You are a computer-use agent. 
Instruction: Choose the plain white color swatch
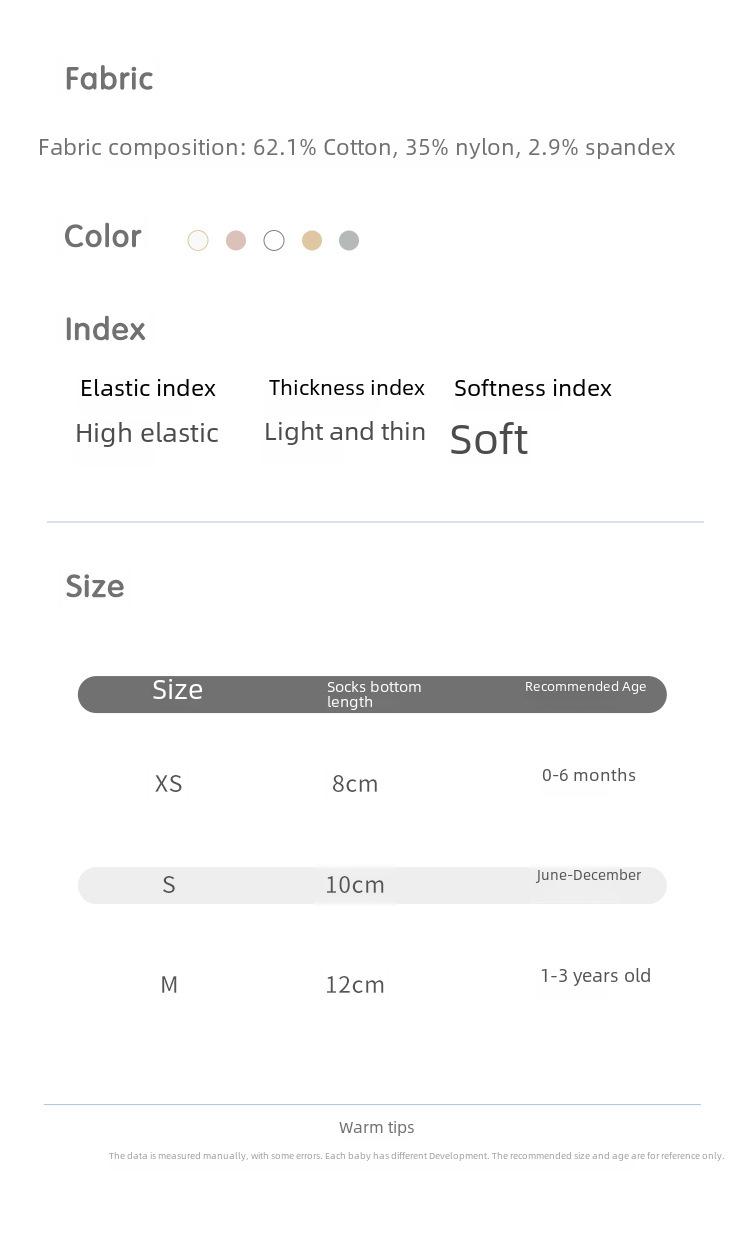(x=274, y=240)
